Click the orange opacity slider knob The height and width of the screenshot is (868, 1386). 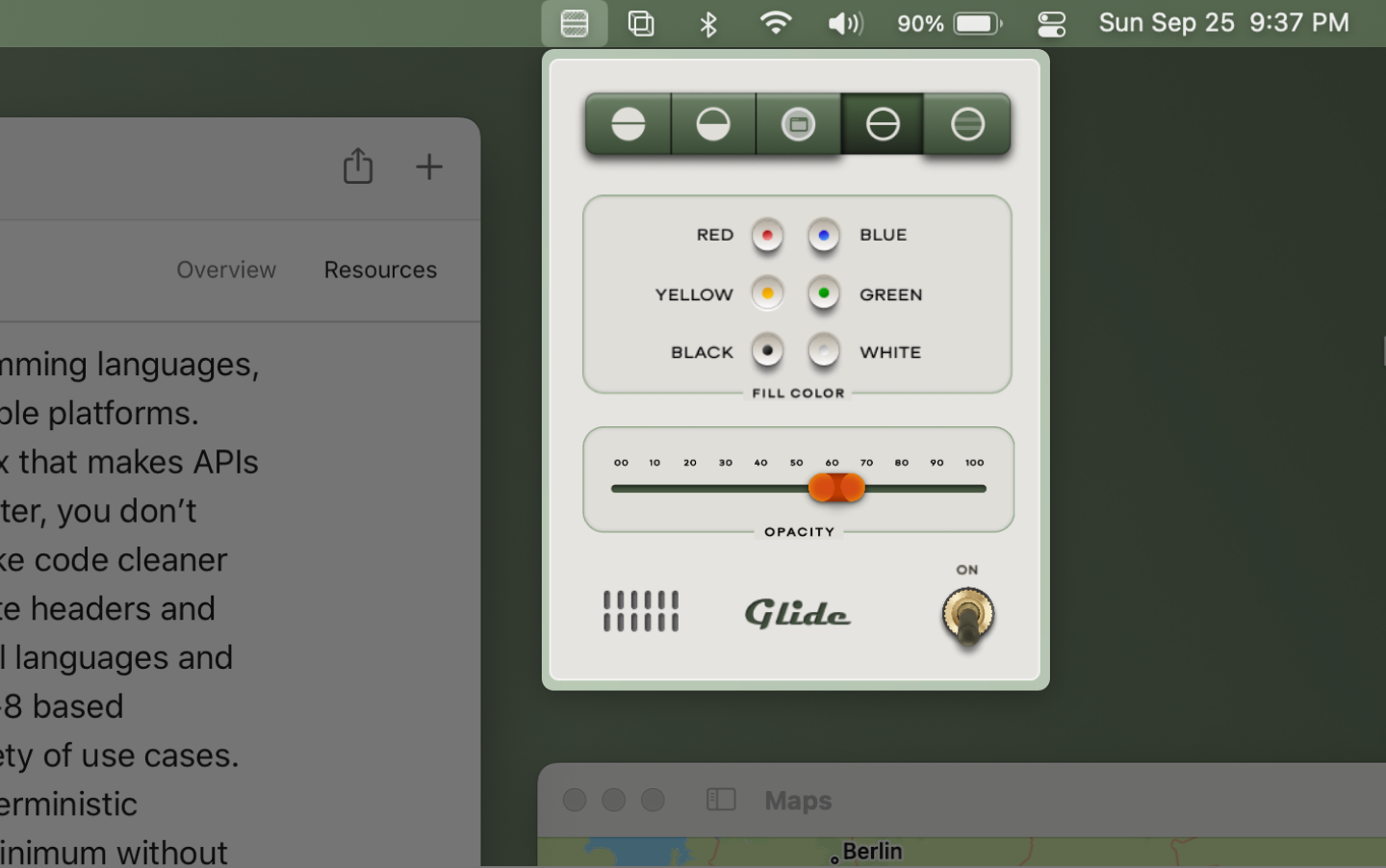pos(836,488)
